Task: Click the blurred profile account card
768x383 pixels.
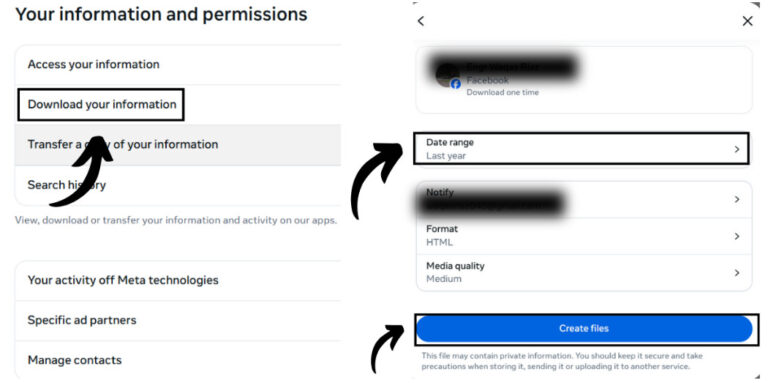Action: 584,80
